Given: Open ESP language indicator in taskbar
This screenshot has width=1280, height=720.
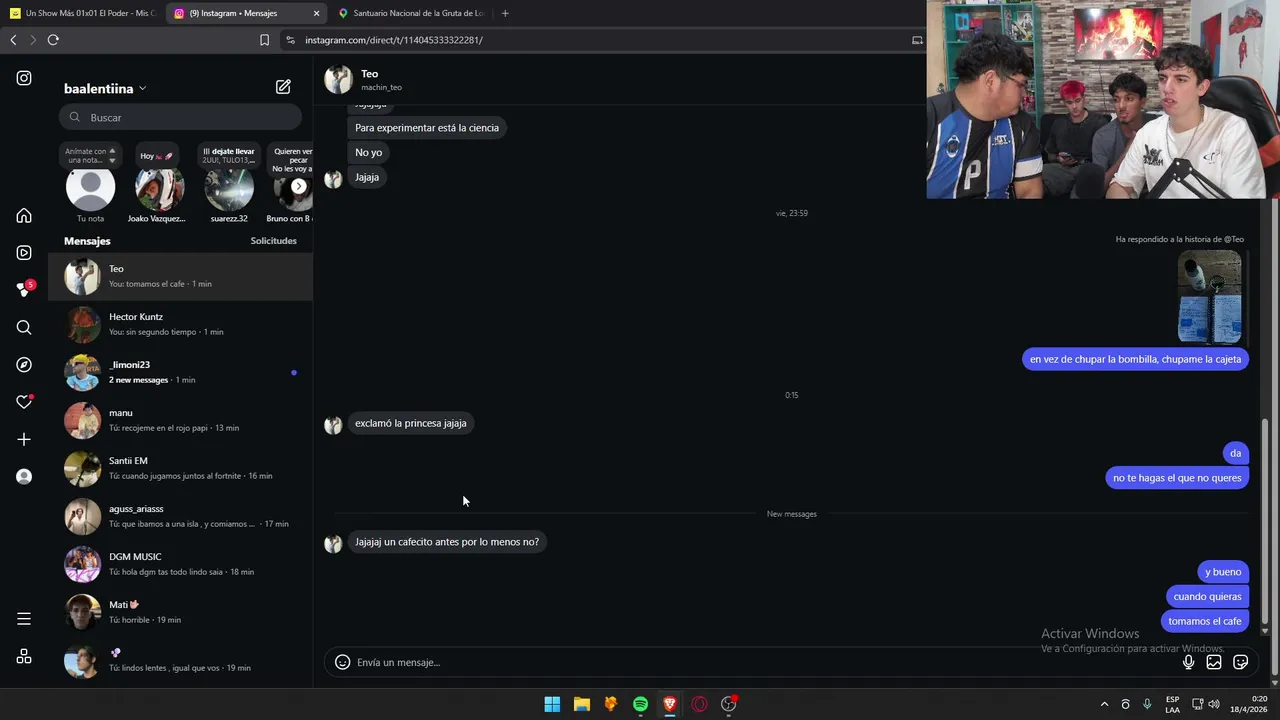Looking at the screenshot, I should (x=1172, y=704).
